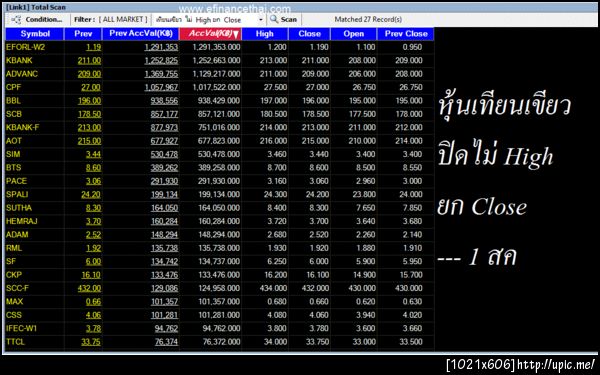The width and height of the screenshot is (600, 375).
Task: Click the High cell 216.000 for AOT
Action: point(273,141)
